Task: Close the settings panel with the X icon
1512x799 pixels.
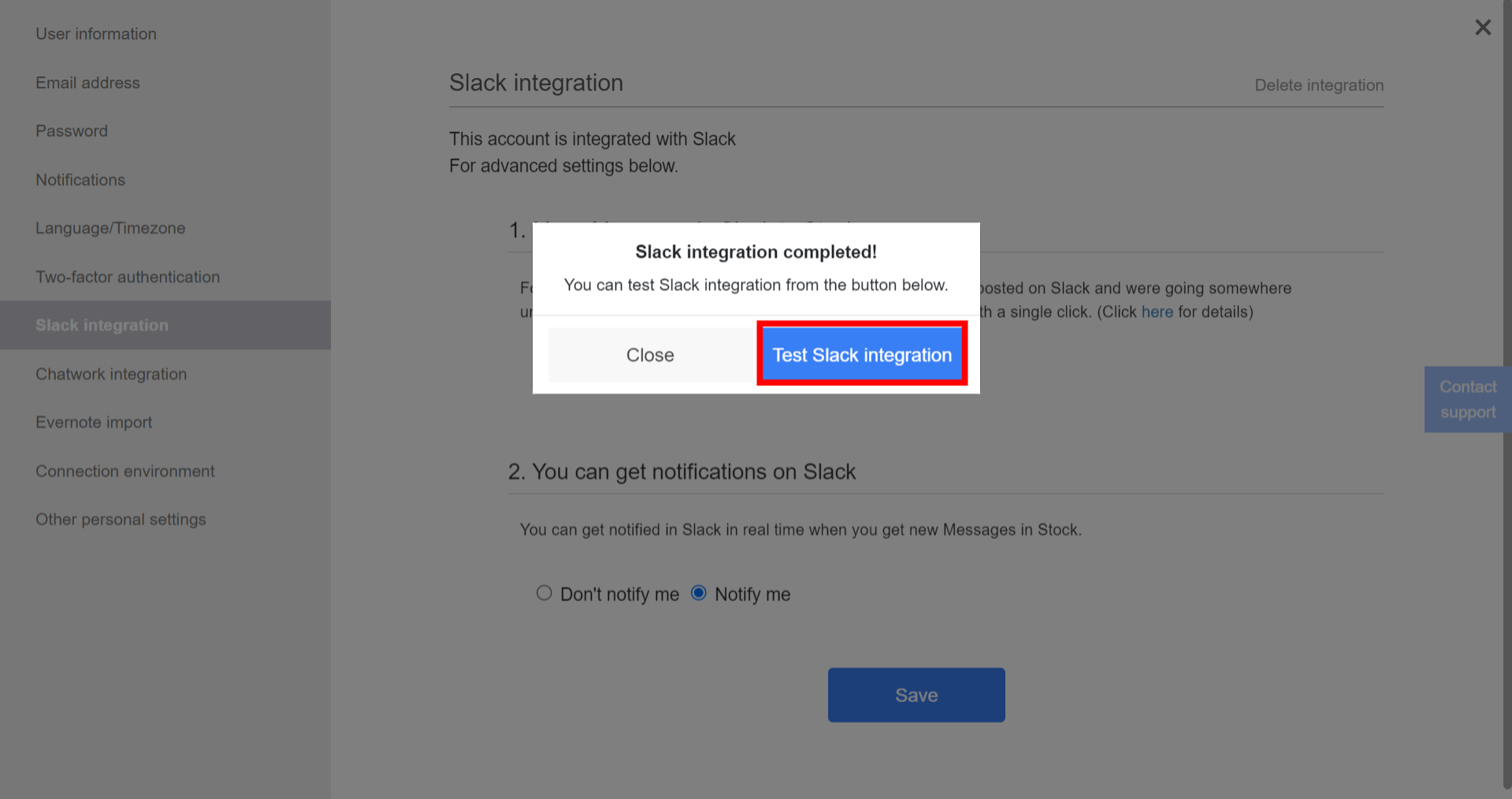Action: pyautogui.click(x=1482, y=27)
